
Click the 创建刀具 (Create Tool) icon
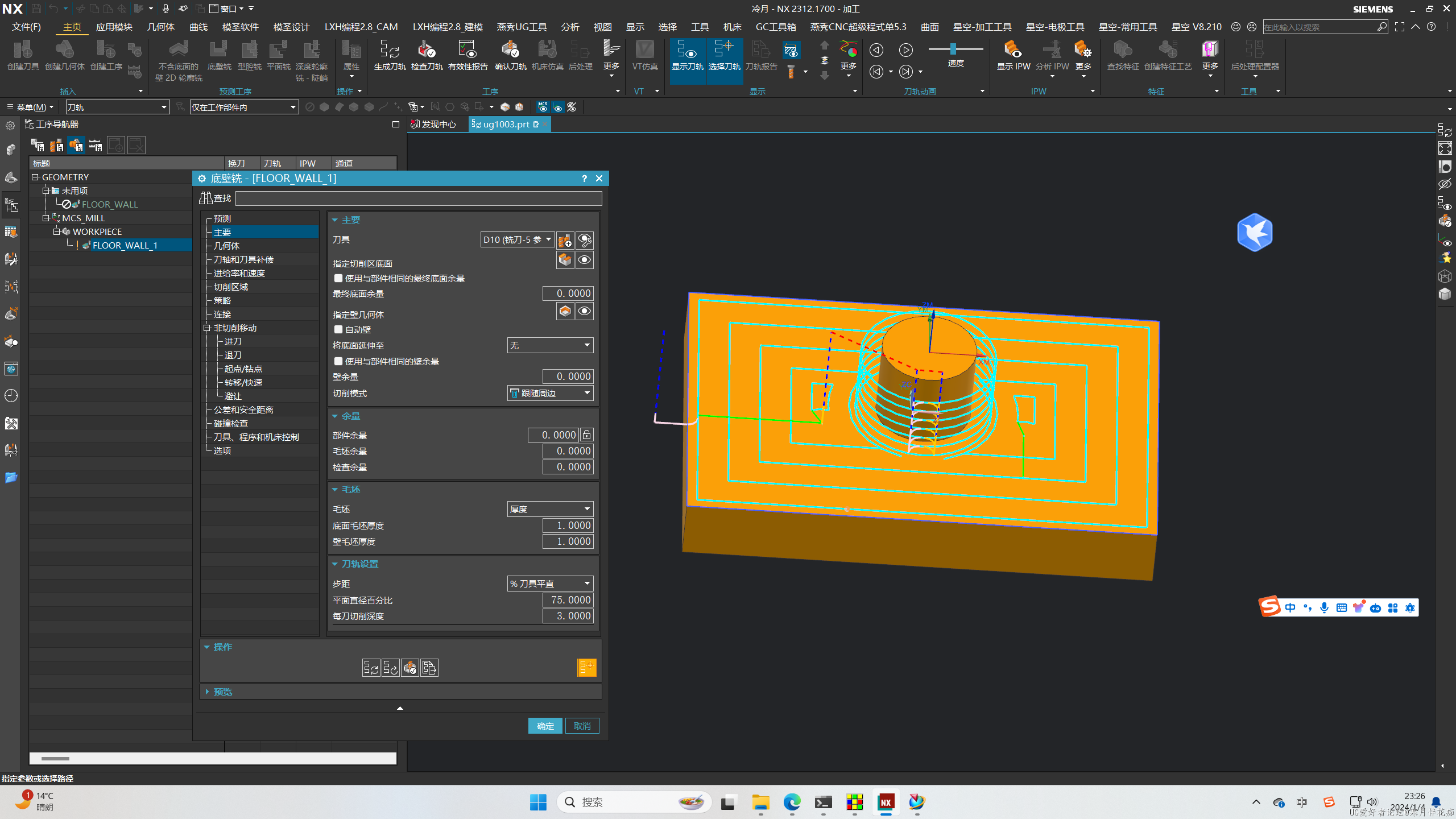pos(23,56)
